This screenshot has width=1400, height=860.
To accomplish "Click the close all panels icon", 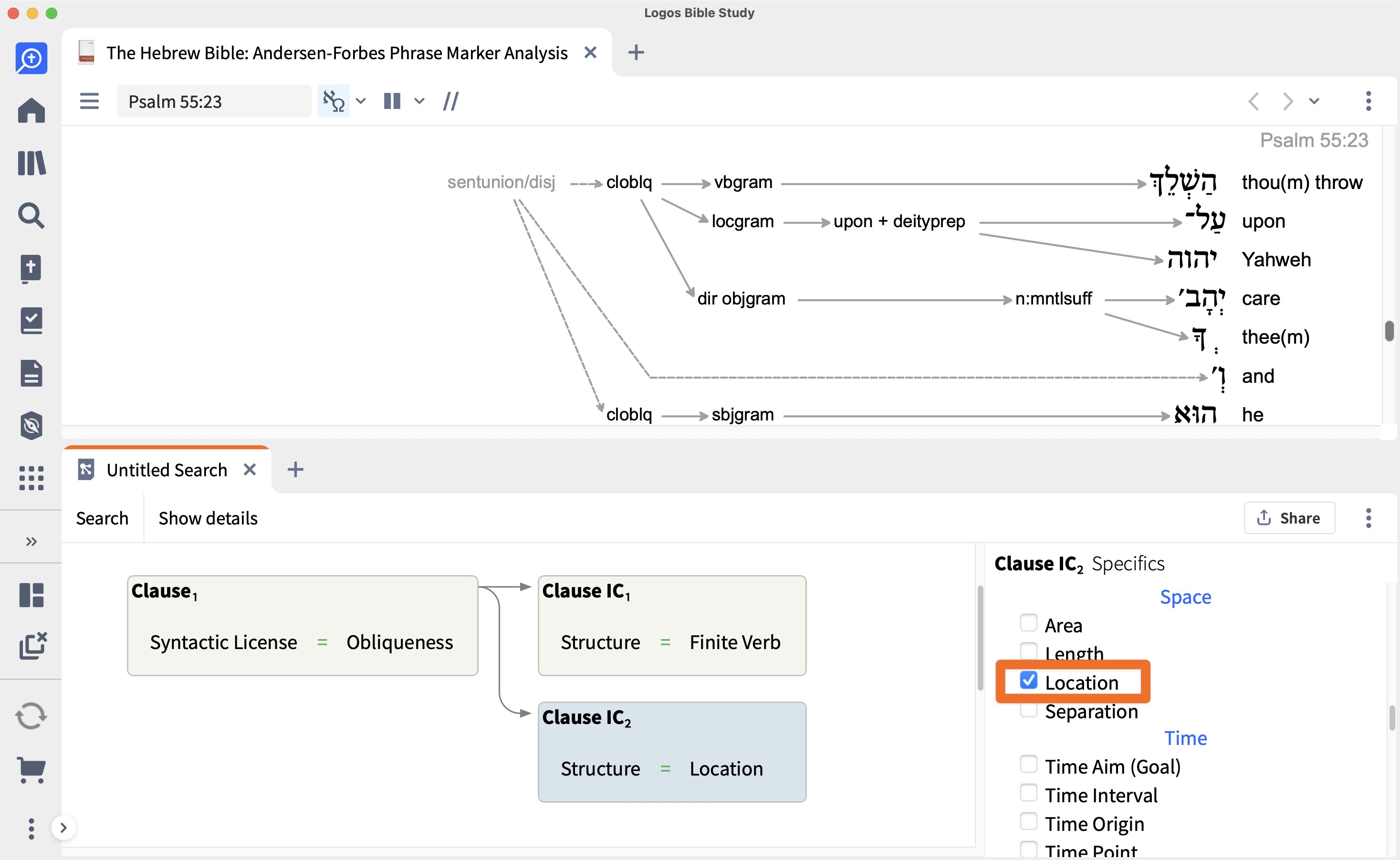I will tap(32, 646).
